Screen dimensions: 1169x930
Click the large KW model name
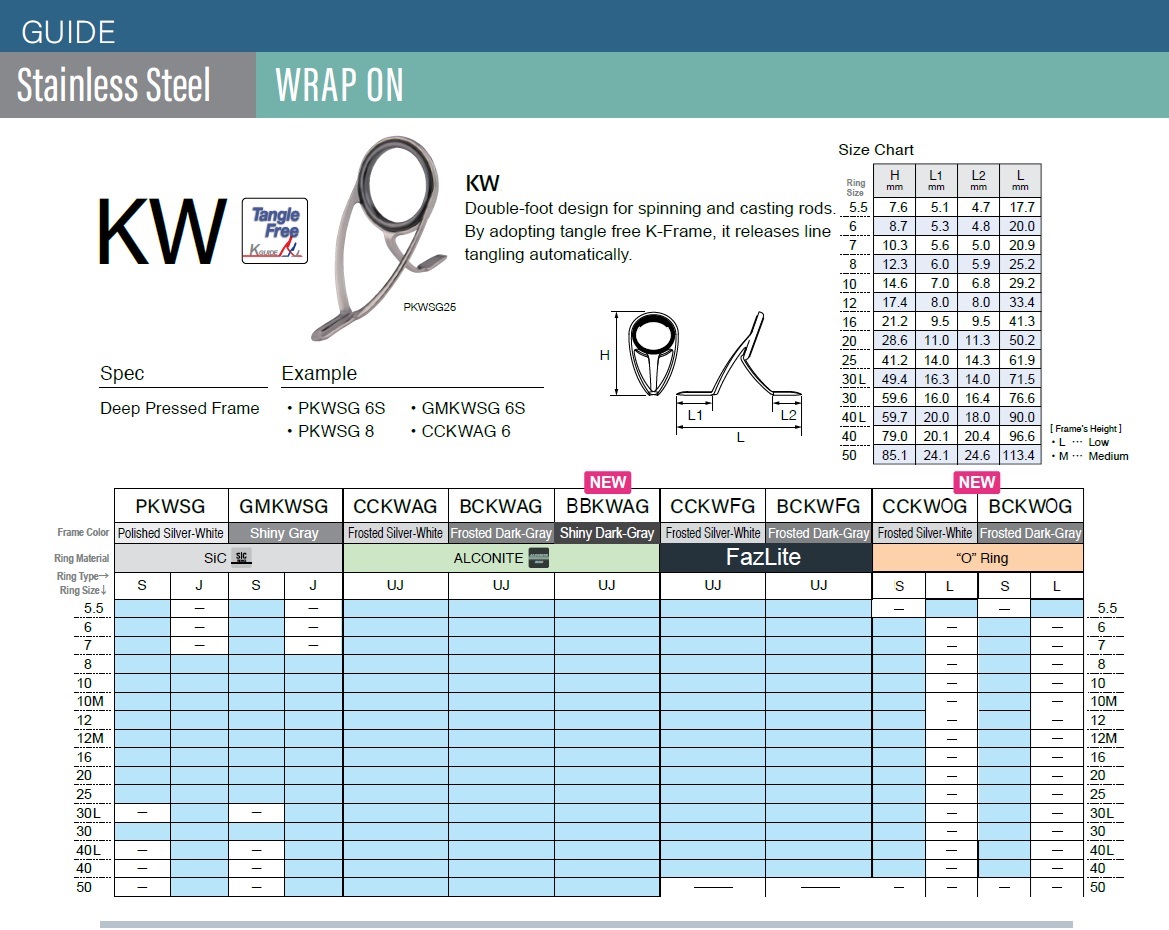[161, 233]
